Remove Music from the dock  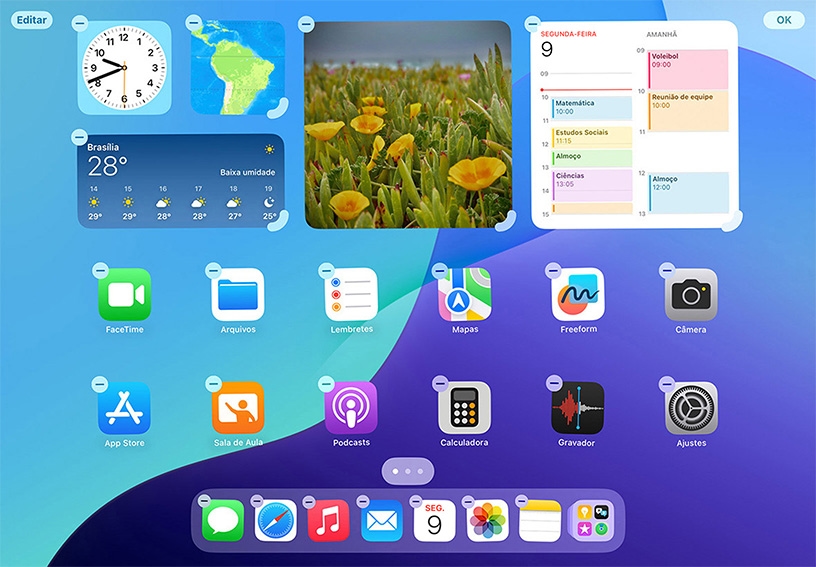[x=309, y=501]
